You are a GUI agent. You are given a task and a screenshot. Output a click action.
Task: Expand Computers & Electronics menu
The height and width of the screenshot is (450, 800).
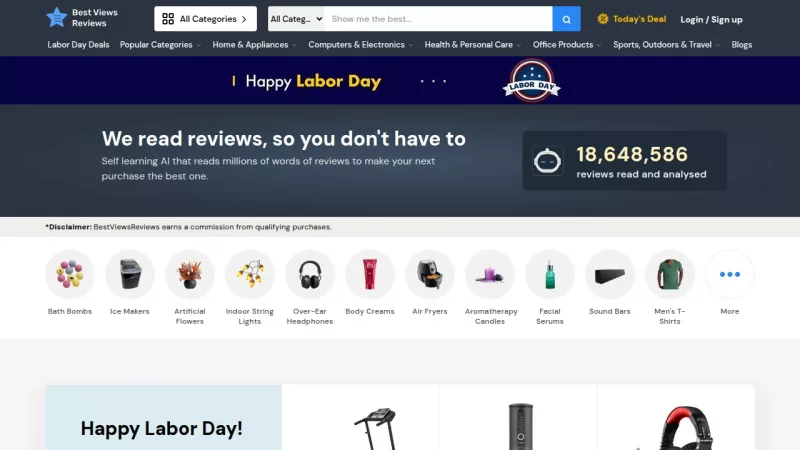pos(361,45)
